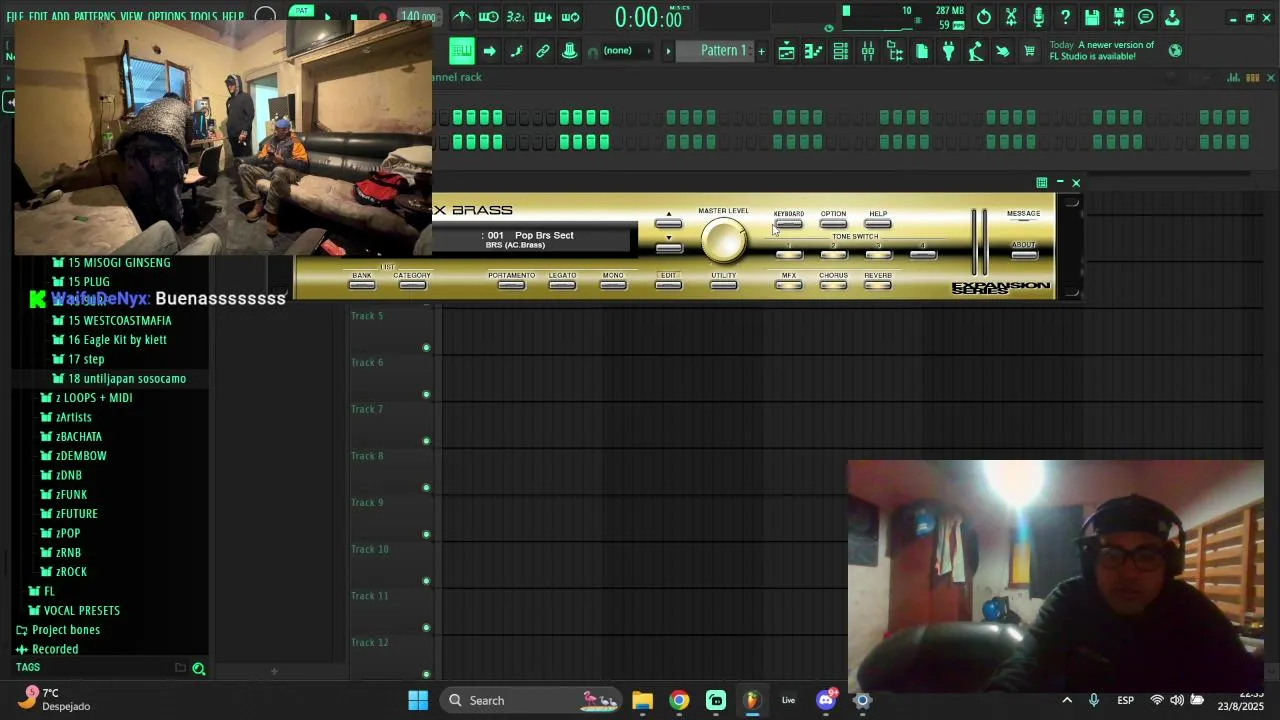
Task: Click the stamp tool icon
Action: 570,51
